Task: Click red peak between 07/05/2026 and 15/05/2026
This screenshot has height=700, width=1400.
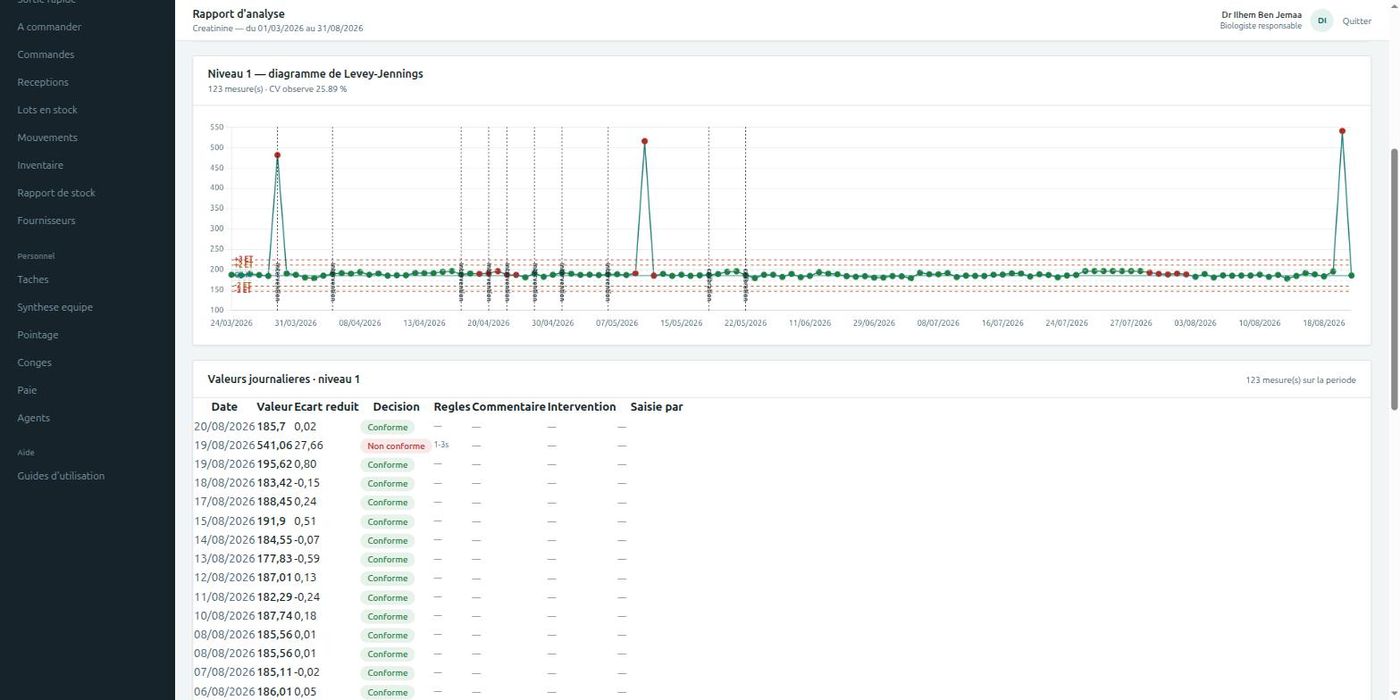Action: 645,141
